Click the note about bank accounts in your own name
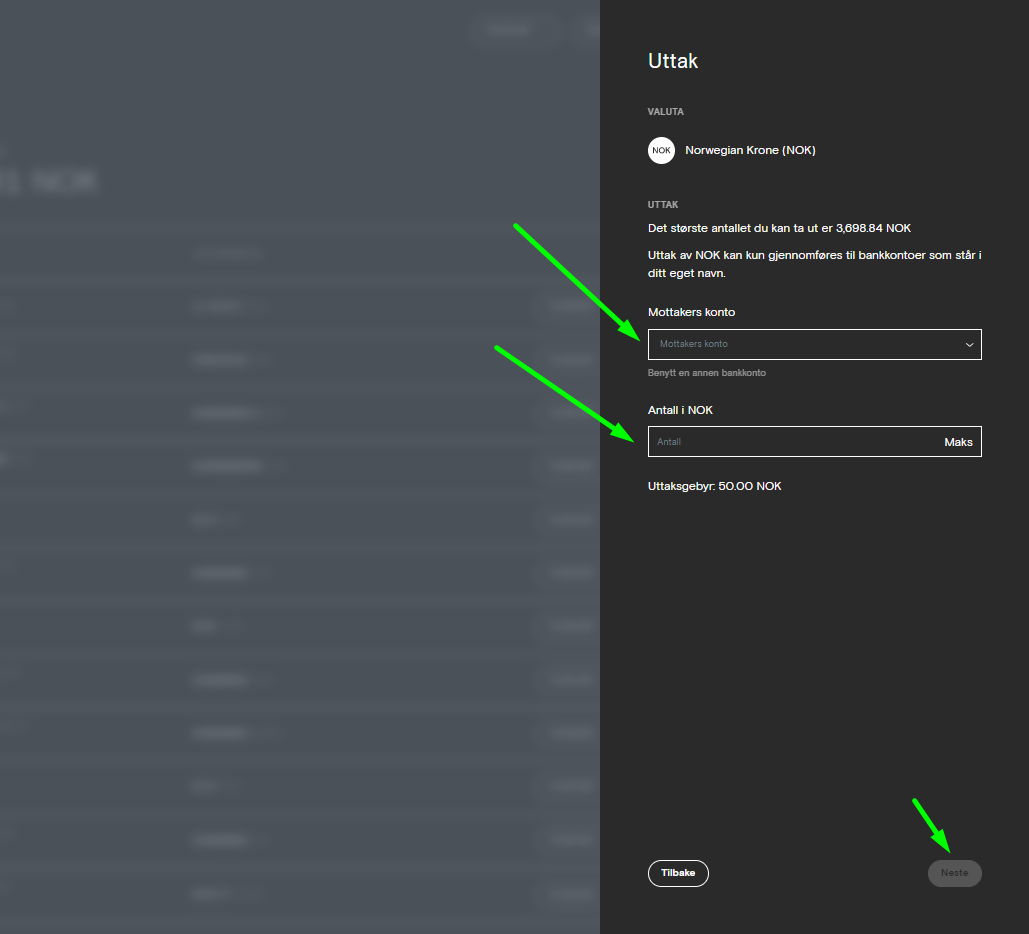 point(814,264)
